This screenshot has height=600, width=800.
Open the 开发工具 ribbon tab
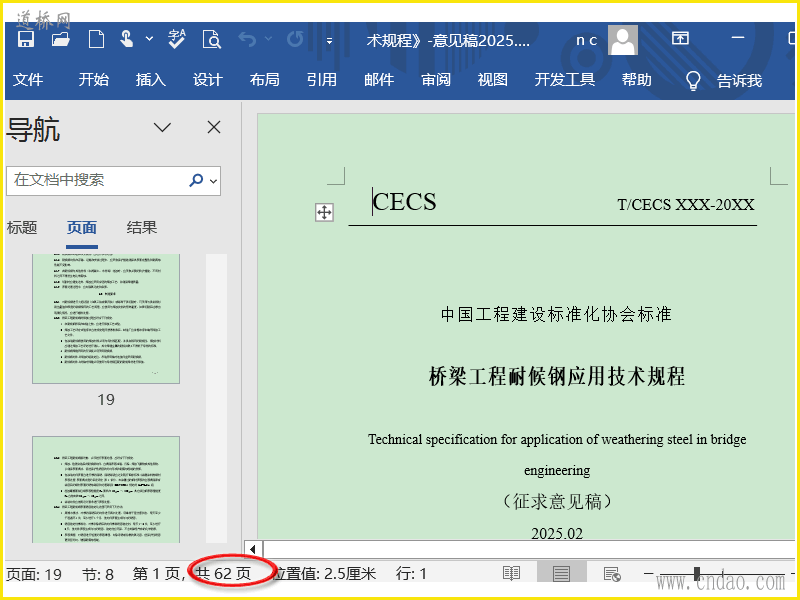click(565, 80)
